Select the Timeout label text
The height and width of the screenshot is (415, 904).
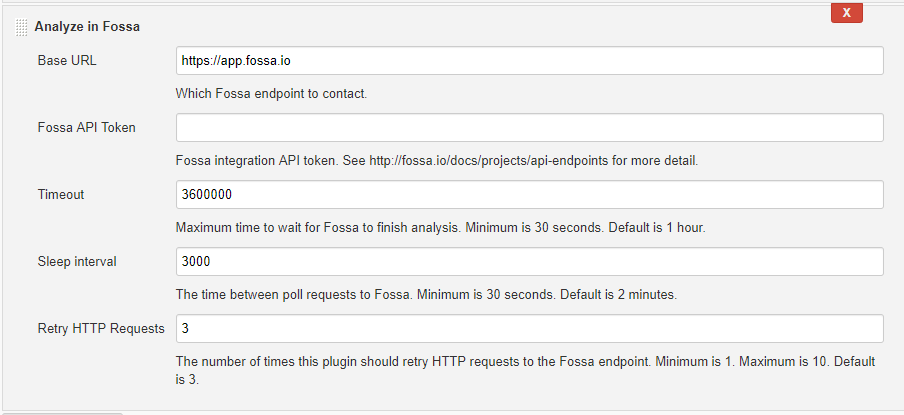click(61, 194)
